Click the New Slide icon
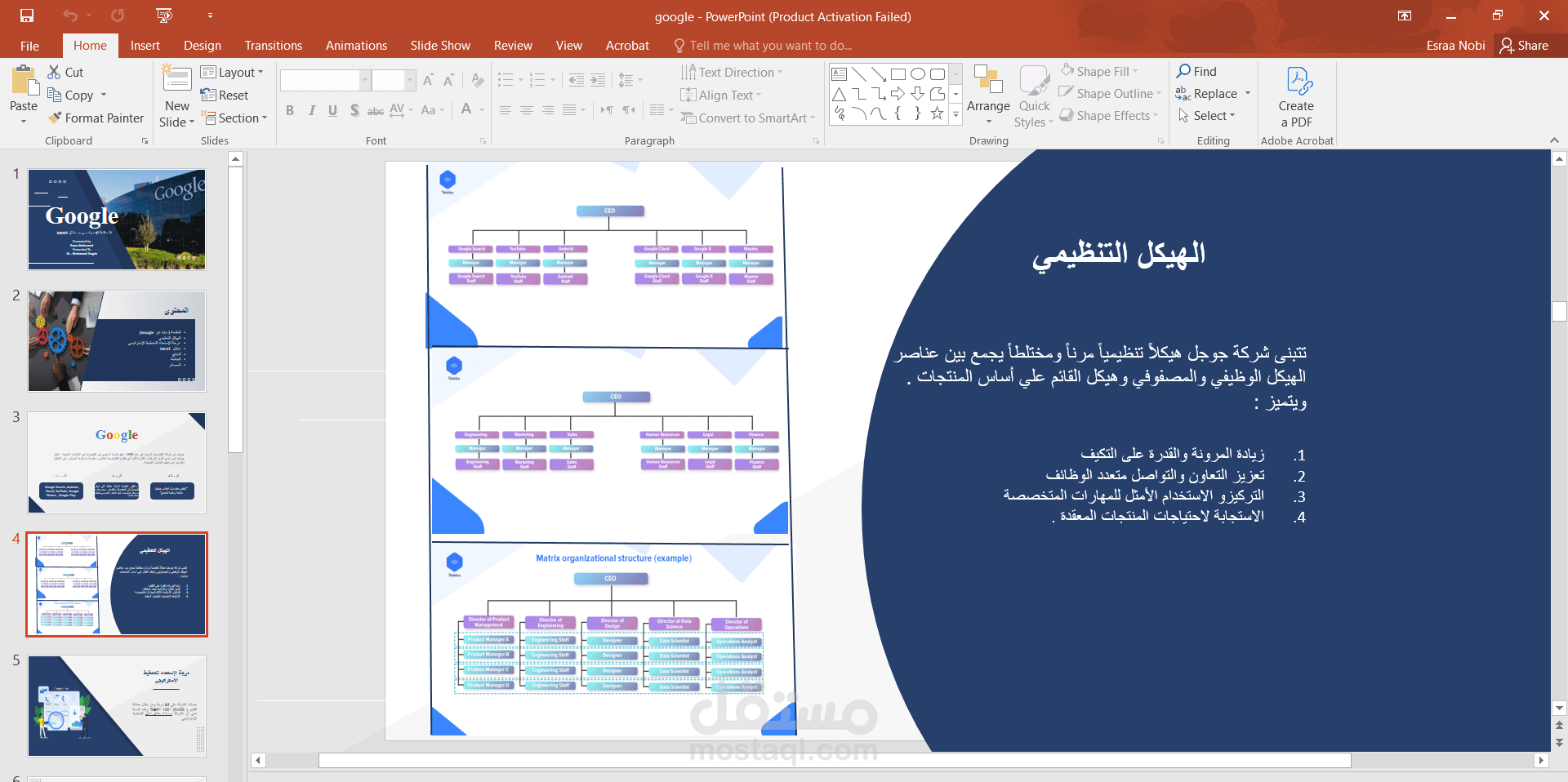Viewport: 1568px width, 782px height. tap(177, 80)
